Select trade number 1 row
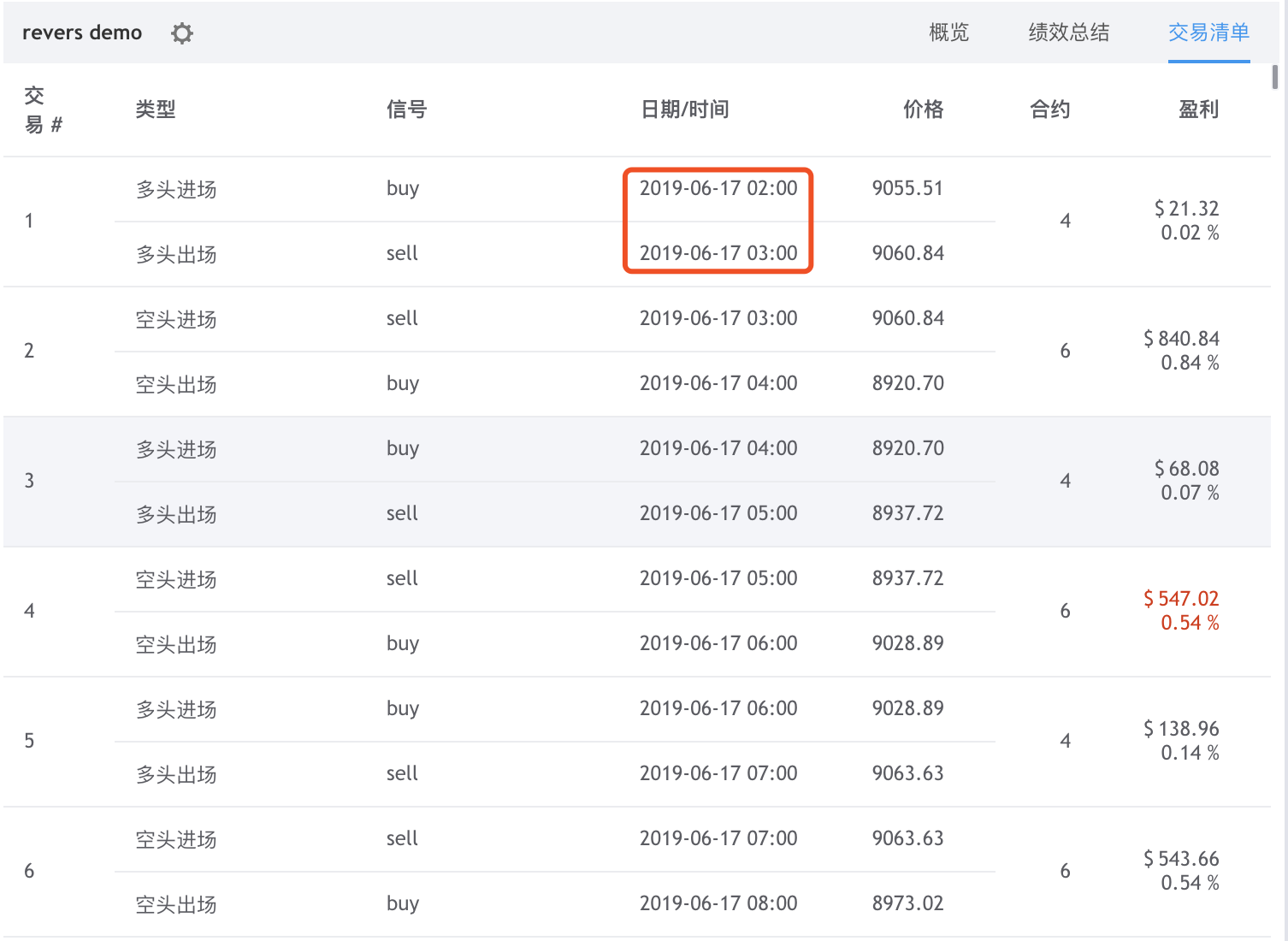Image resolution: width=1288 pixels, height=941 pixels. pyautogui.click(x=637, y=222)
